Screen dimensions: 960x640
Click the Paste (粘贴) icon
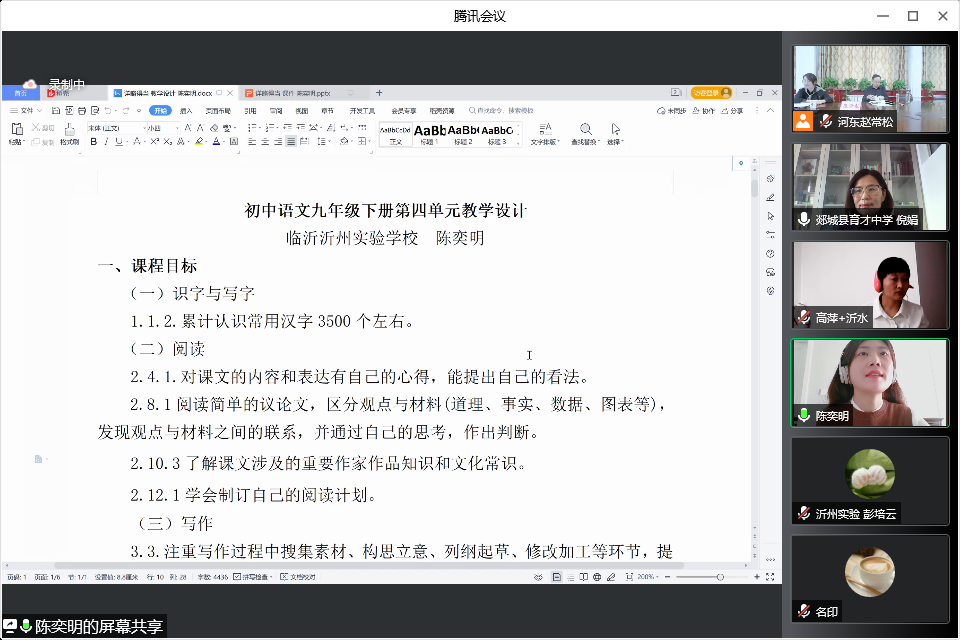click(x=16, y=133)
